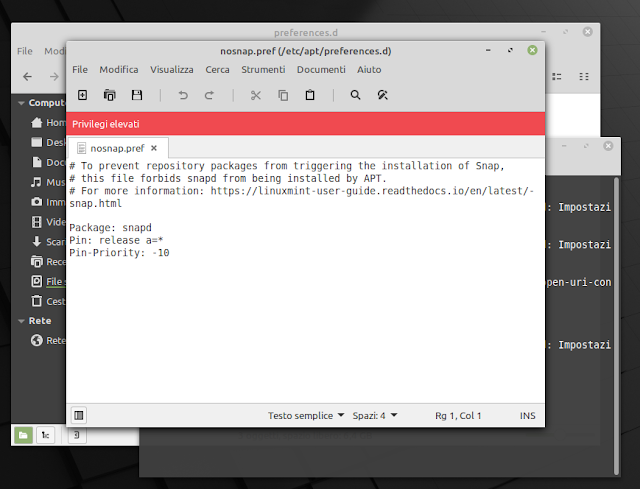The image size is (640, 489).
Task: Copy selection with the toolbar copy icon
Action: (x=283, y=95)
